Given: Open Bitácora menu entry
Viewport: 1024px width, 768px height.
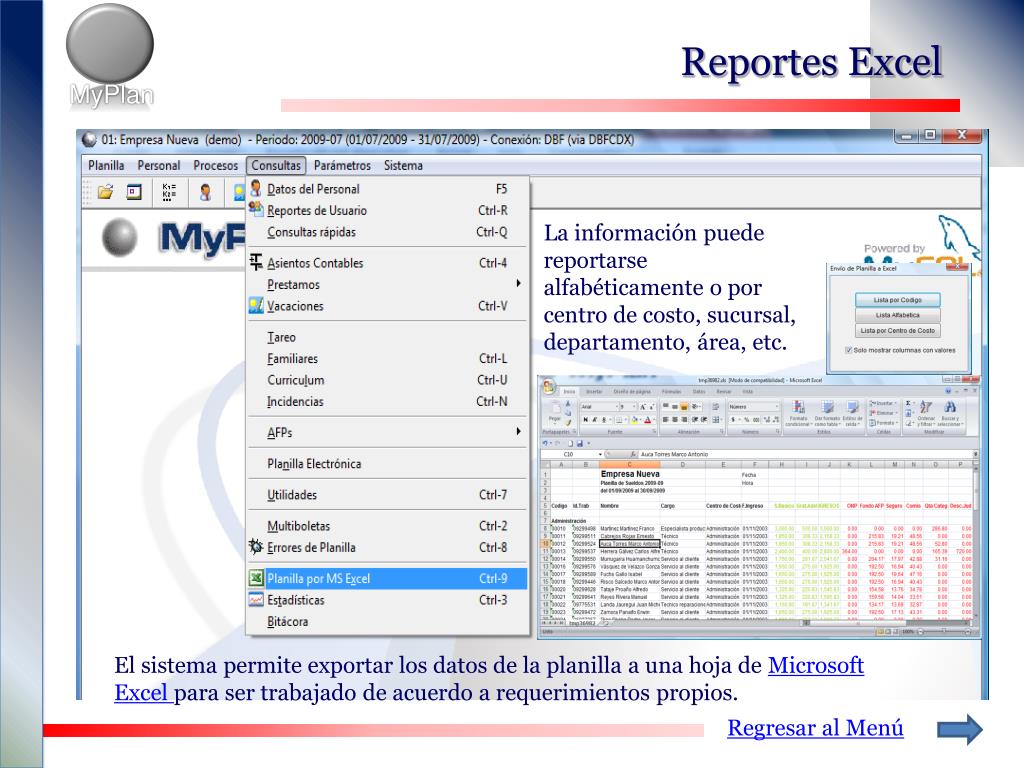Looking at the screenshot, I should pyautogui.click(x=387, y=622).
